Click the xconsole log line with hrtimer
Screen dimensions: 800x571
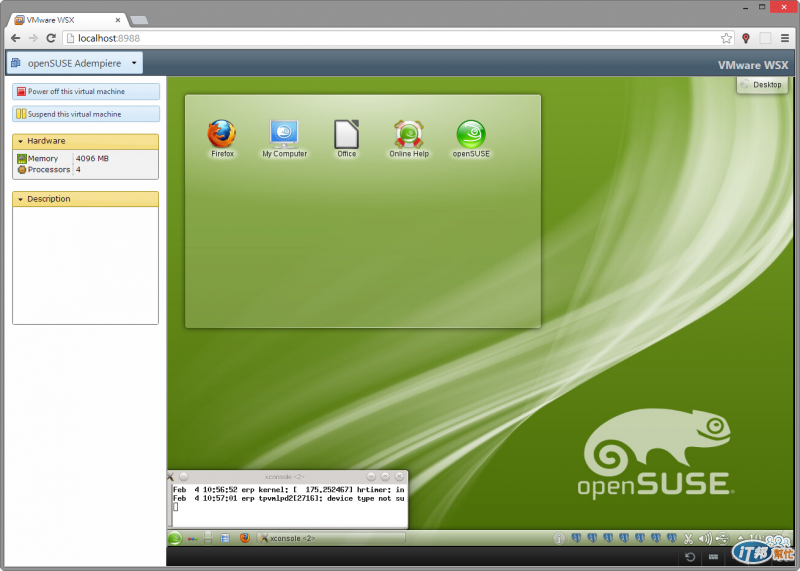(x=289, y=490)
